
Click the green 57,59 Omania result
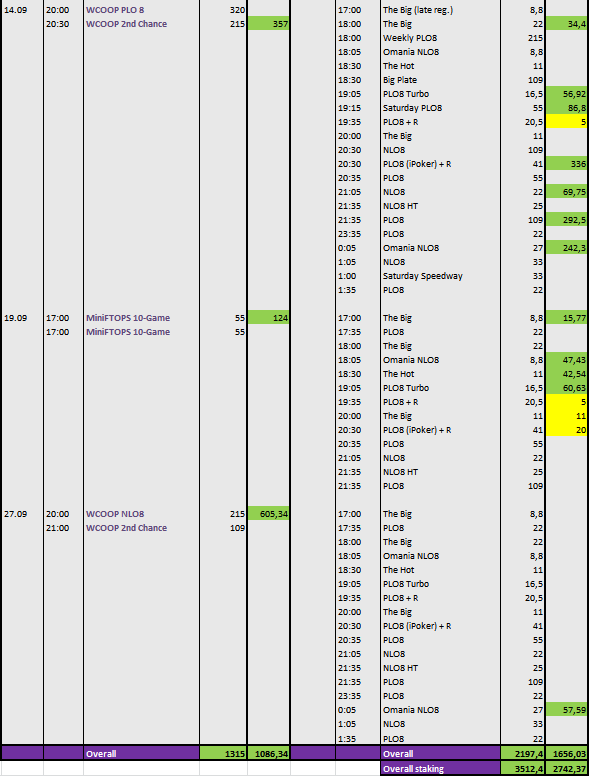pos(567,710)
